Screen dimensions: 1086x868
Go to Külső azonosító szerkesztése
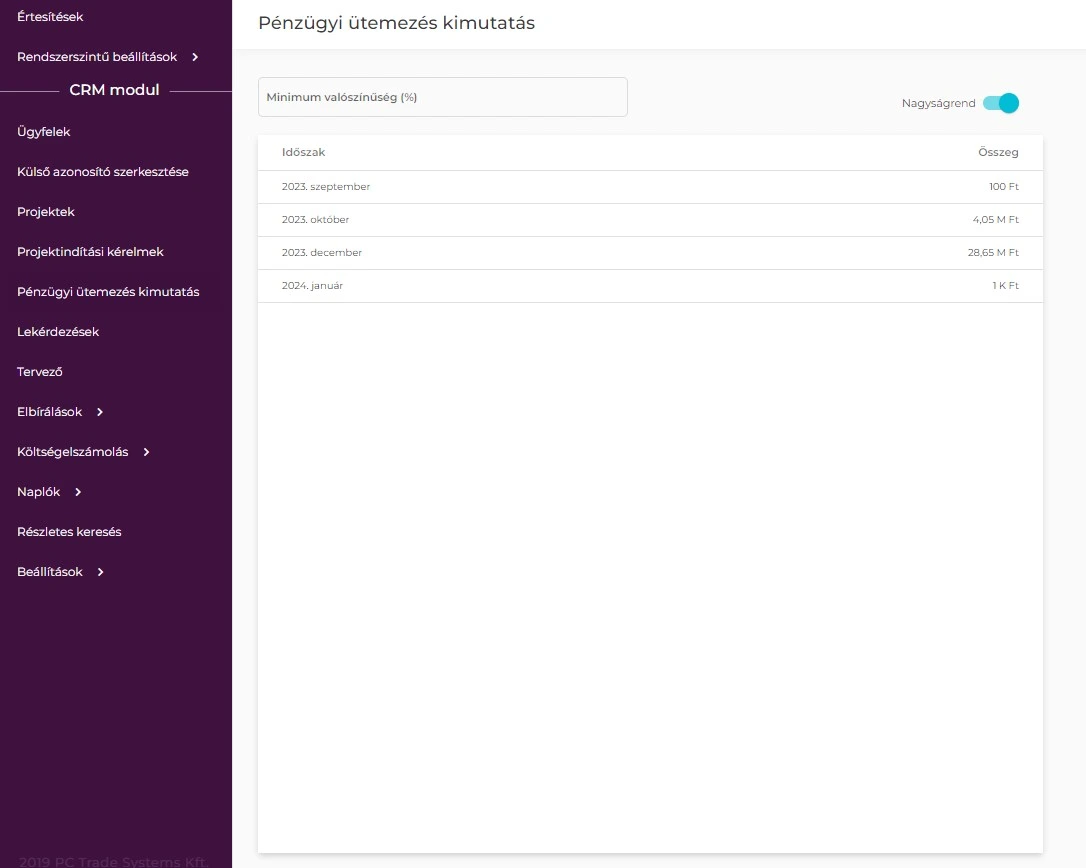[x=103, y=172]
